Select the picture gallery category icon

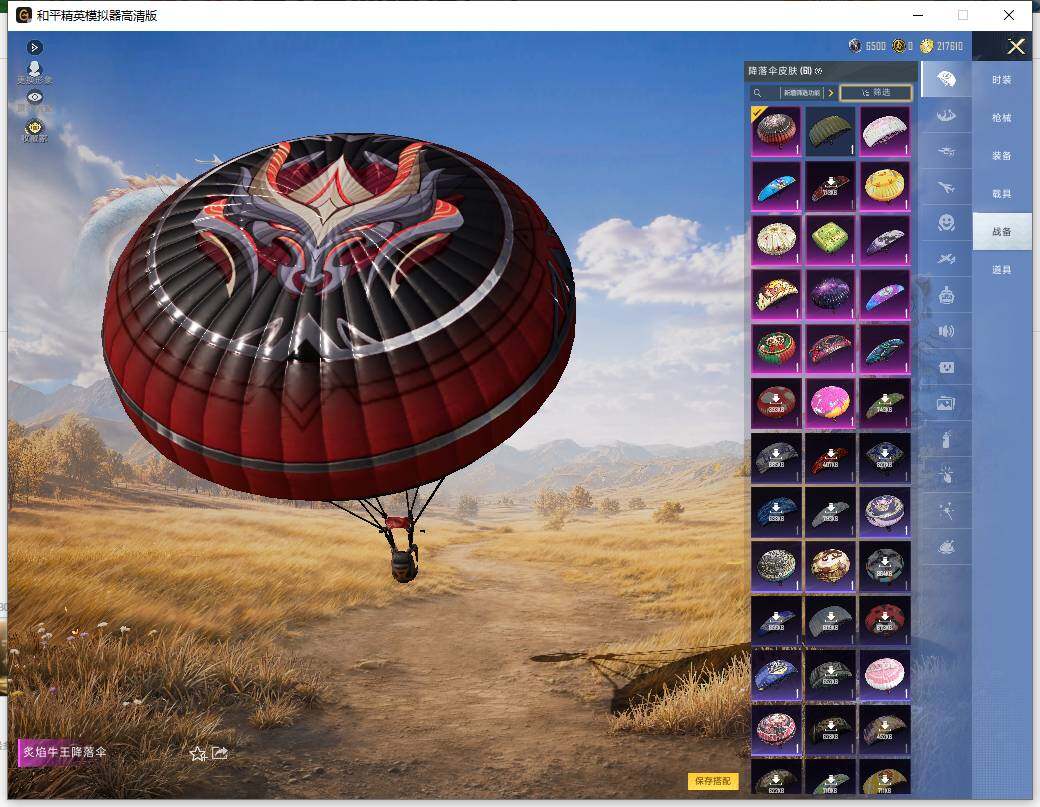click(x=946, y=403)
